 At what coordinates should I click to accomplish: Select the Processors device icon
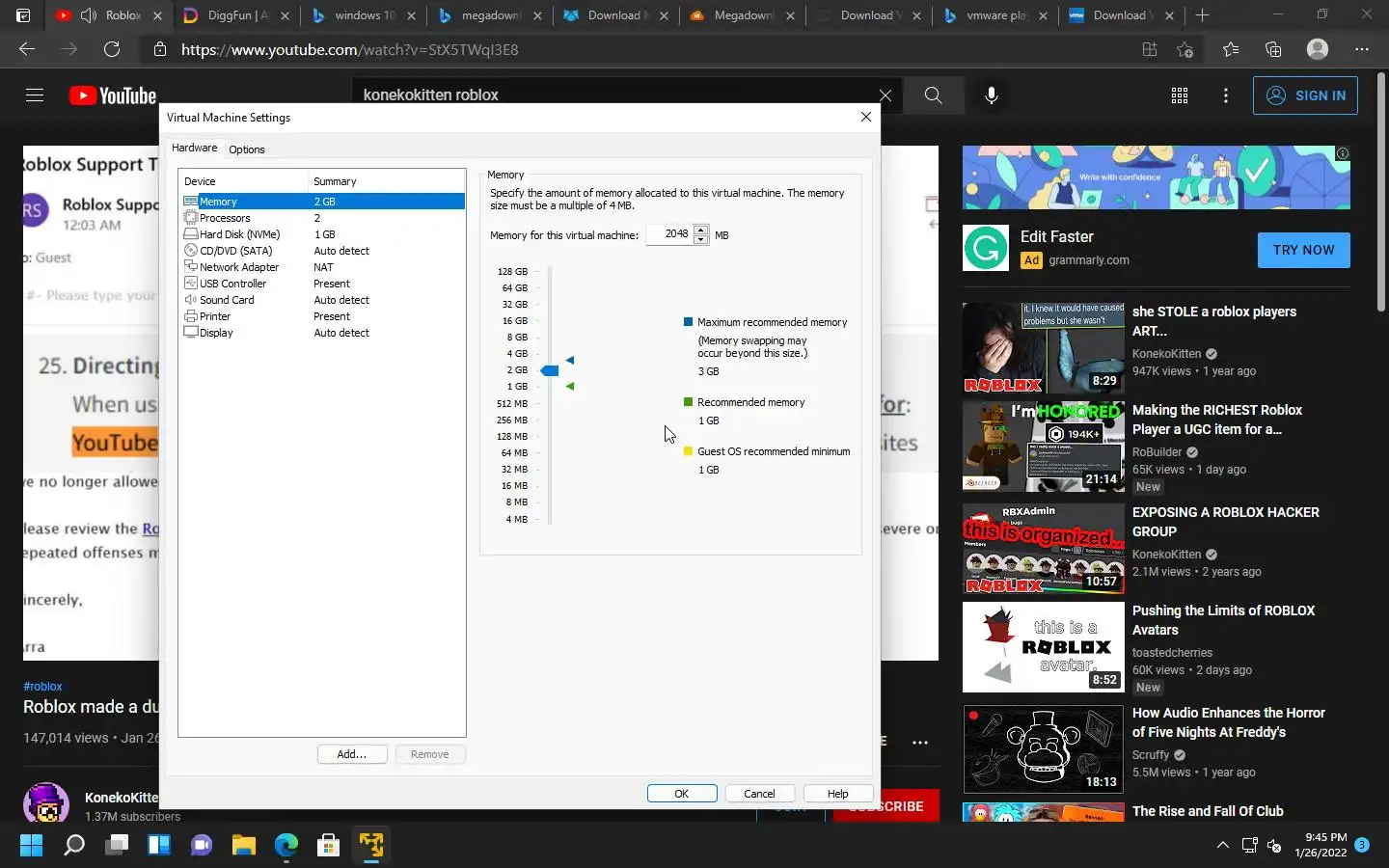pos(190,218)
